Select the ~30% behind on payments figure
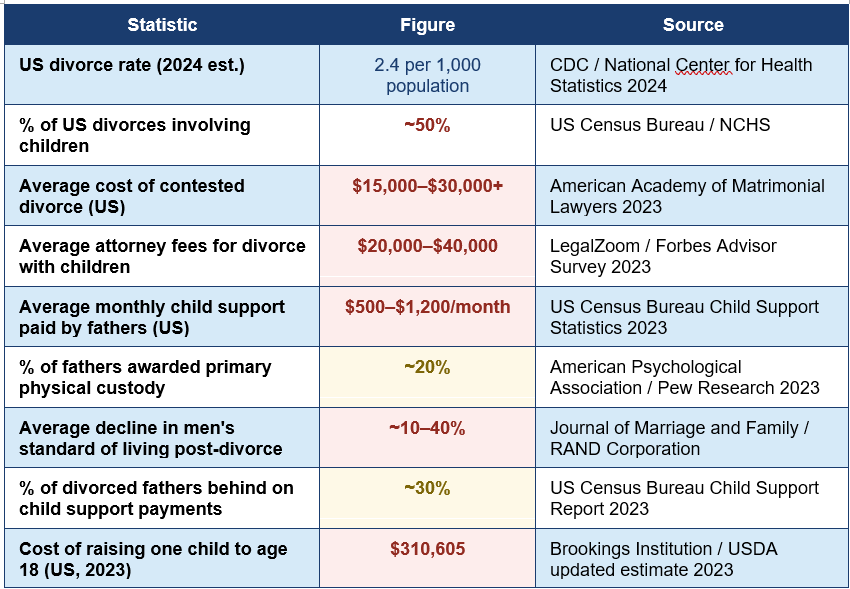The height and width of the screenshot is (589, 850). point(427,488)
